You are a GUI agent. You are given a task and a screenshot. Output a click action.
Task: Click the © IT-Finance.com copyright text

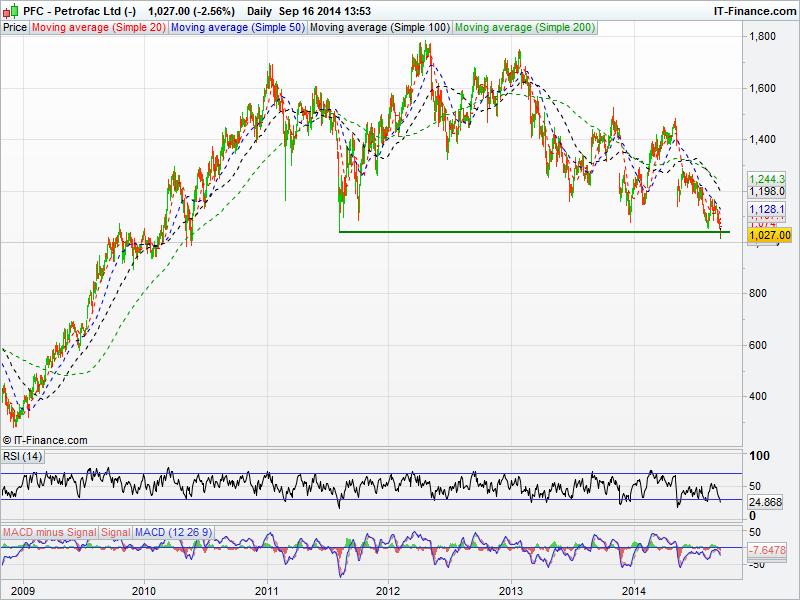click(45, 440)
